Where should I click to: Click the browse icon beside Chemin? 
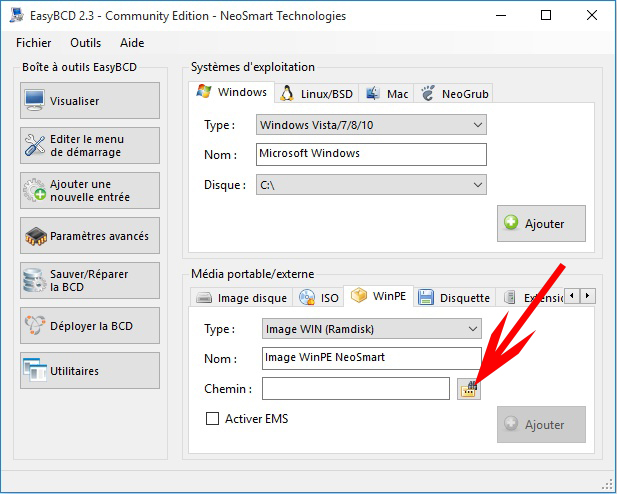pos(468,389)
